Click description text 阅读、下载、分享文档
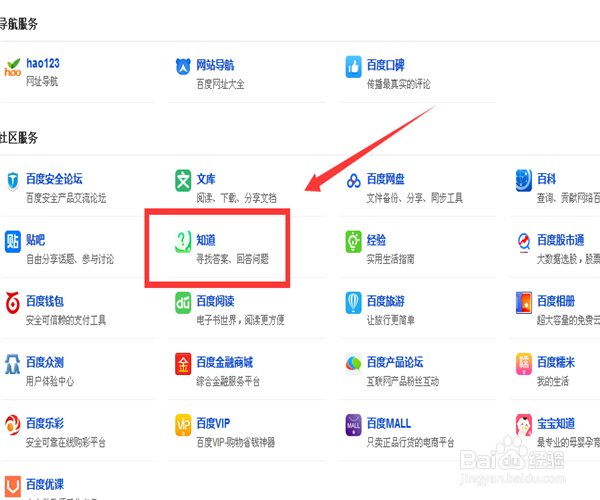 [236, 198]
